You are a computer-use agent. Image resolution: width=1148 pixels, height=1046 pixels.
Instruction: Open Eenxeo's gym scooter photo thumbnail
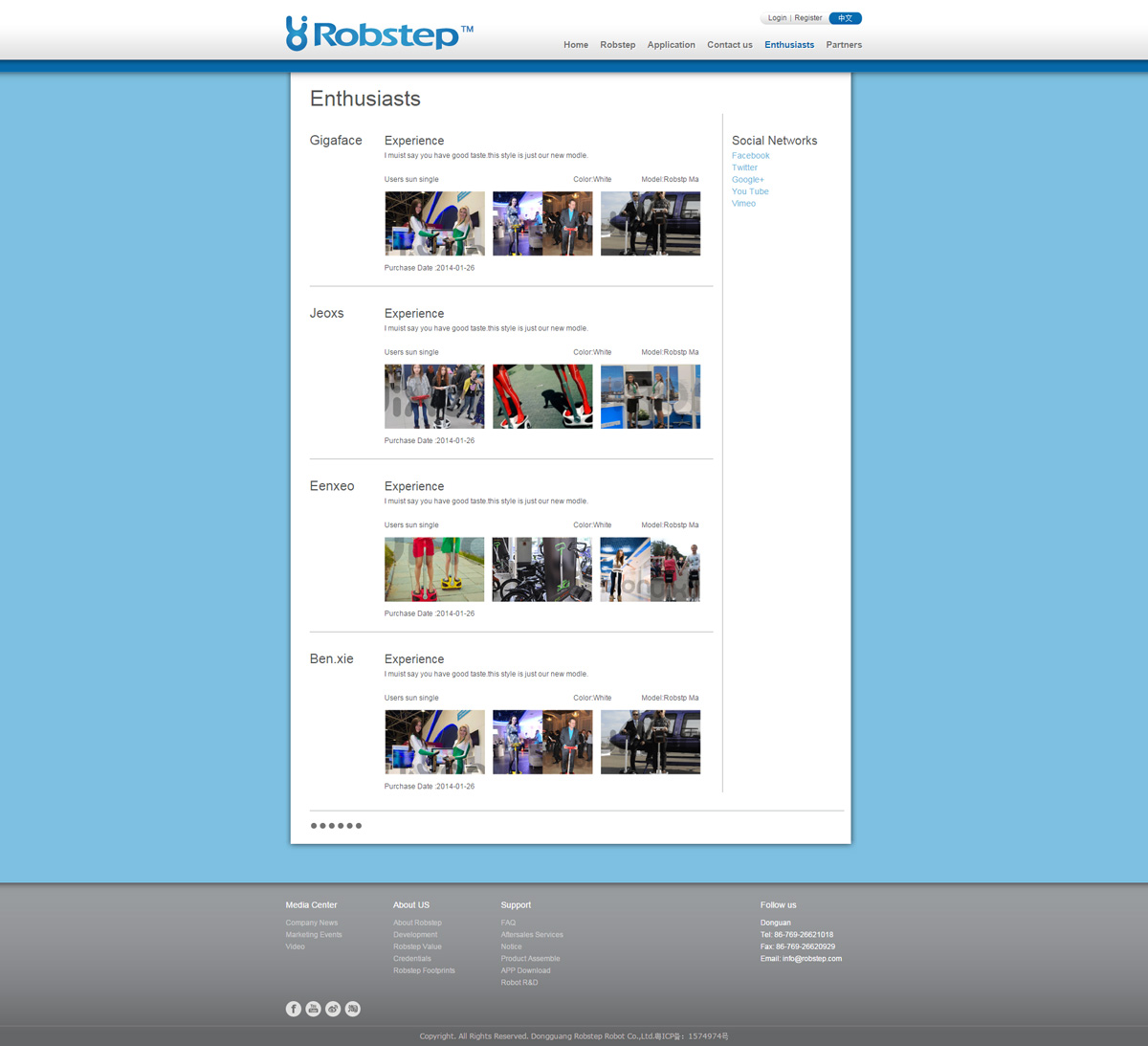[542, 569]
